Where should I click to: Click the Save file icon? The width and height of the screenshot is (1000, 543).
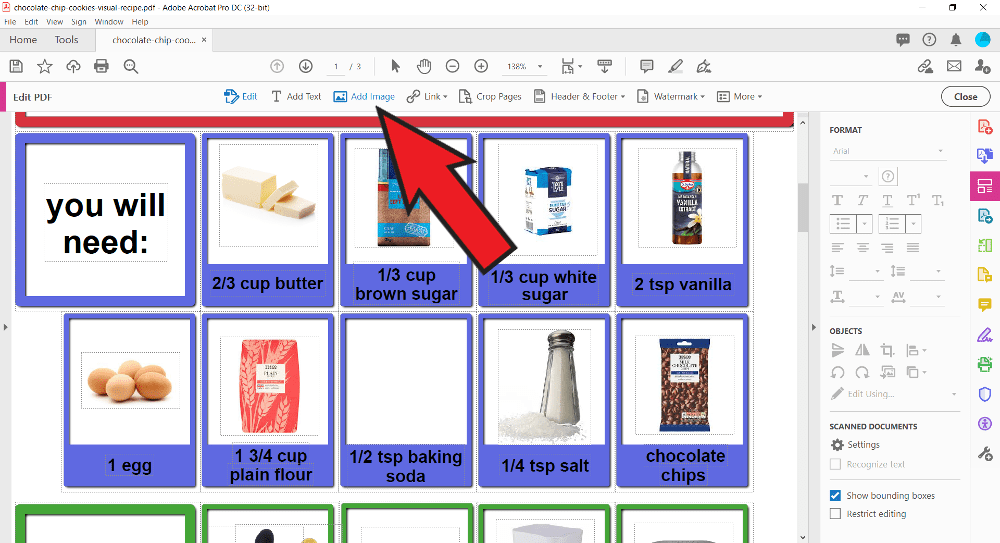[16, 66]
